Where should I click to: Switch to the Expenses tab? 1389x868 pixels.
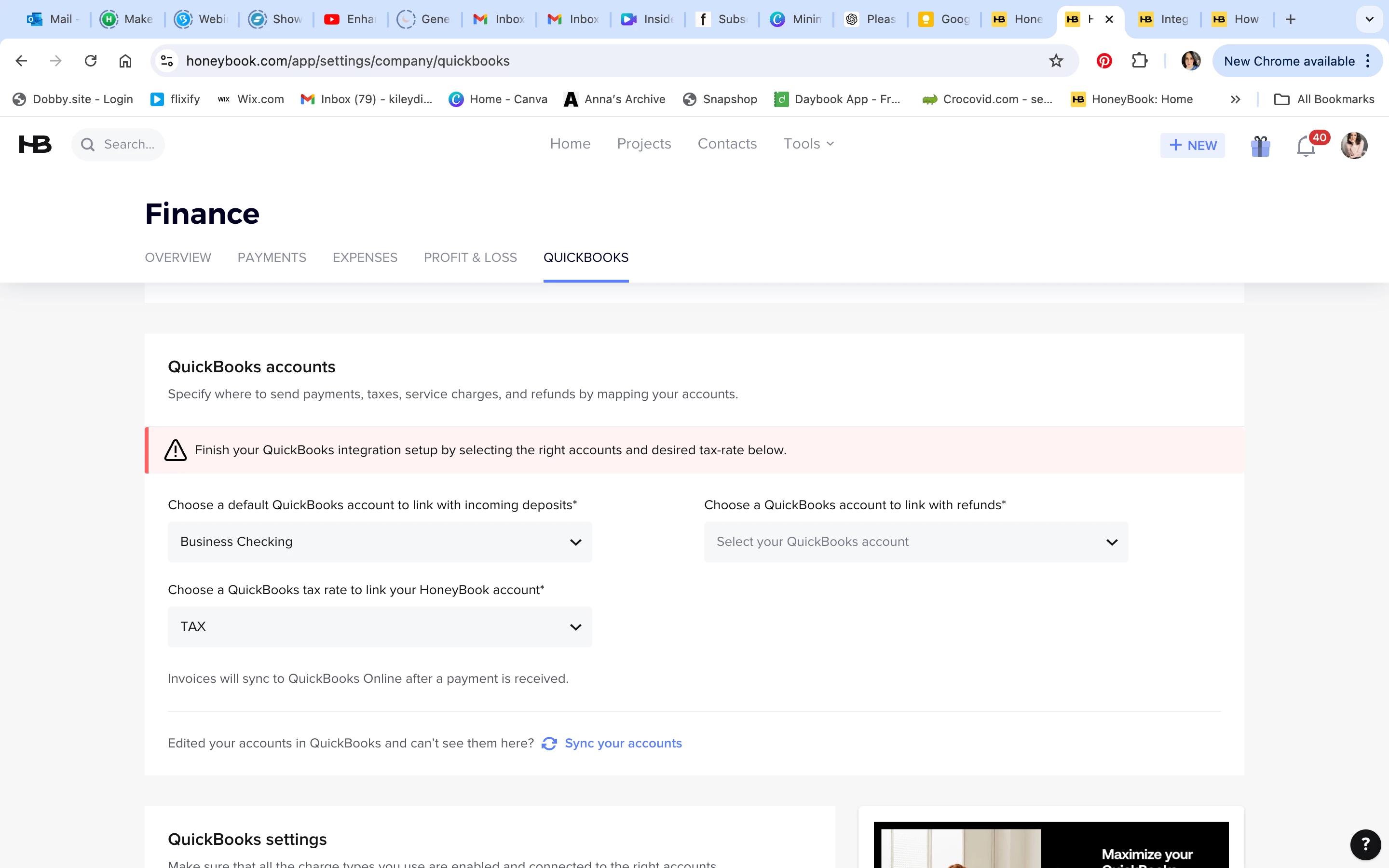[x=365, y=258]
